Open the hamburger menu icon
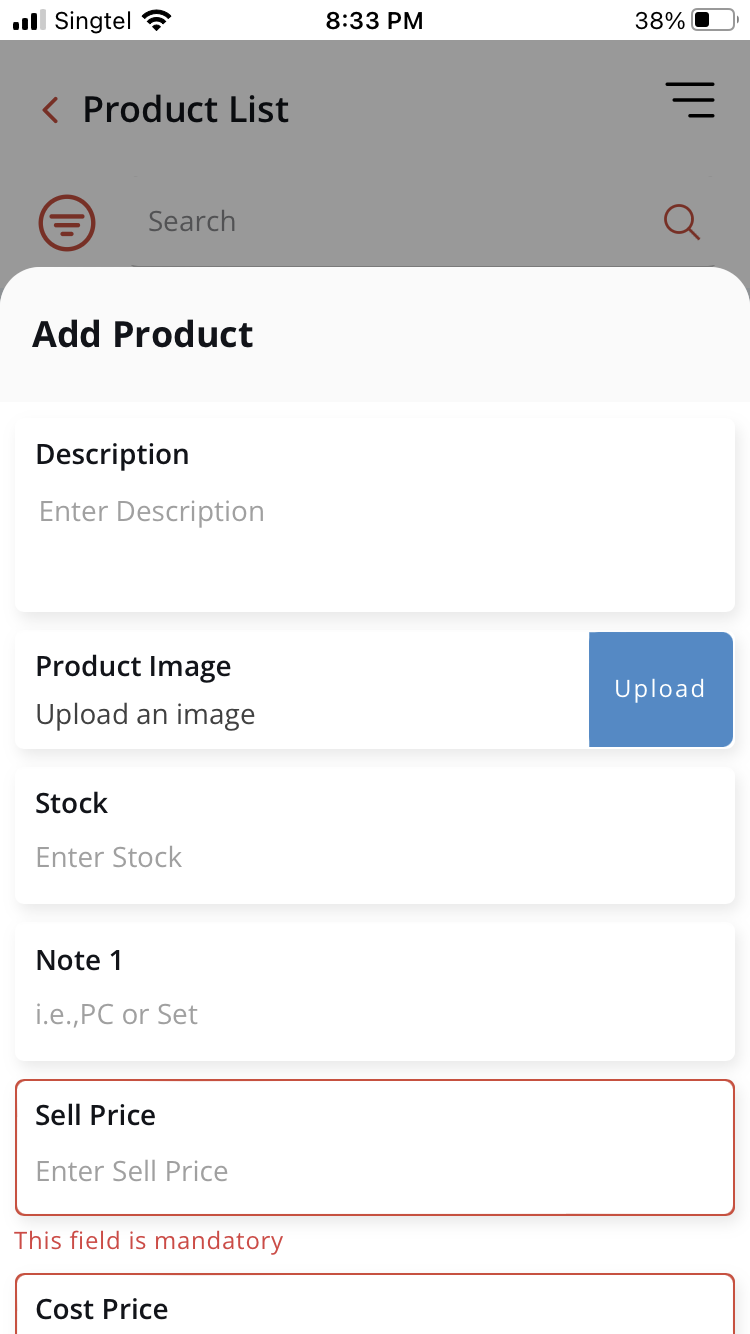The height and width of the screenshot is (1334, 750). coord(691,100)
